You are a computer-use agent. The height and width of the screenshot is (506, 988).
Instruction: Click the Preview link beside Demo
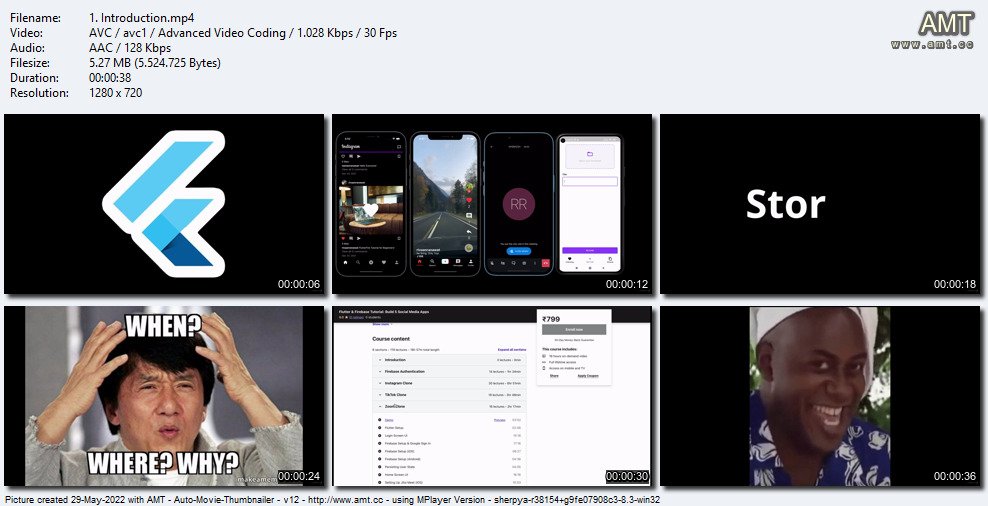point(499,420)
